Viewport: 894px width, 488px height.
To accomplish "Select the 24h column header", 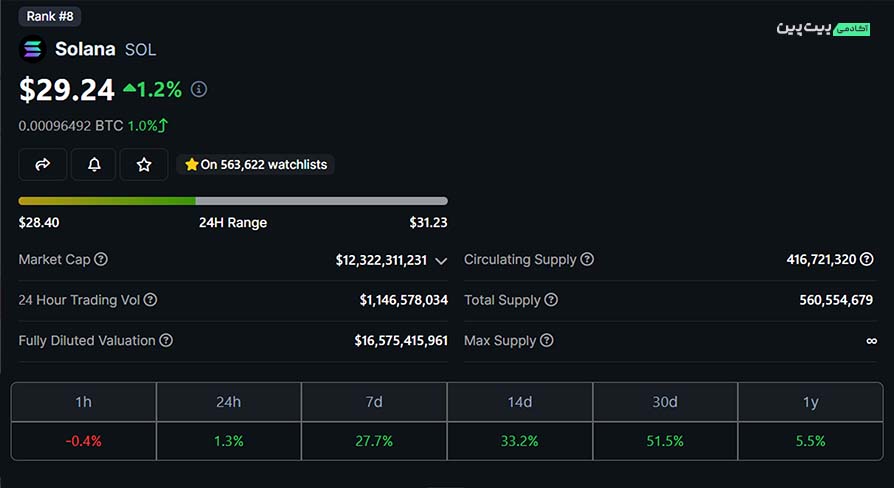I will point(229,402).
